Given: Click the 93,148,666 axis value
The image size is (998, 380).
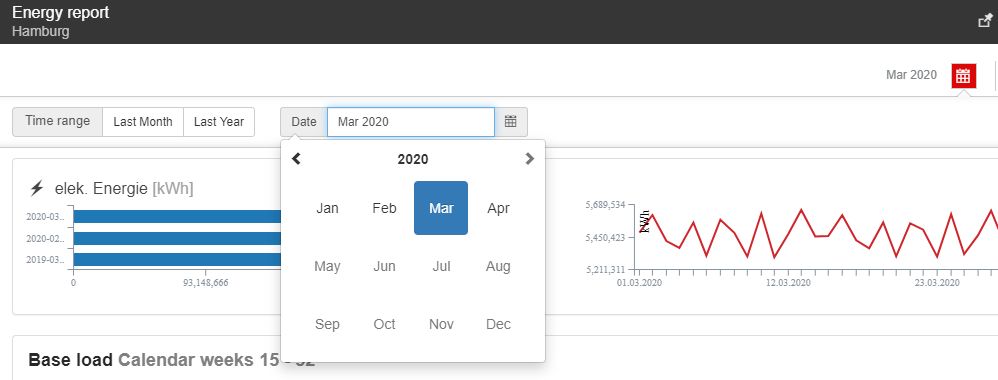Looking at the screenshot, I should 206,283.
